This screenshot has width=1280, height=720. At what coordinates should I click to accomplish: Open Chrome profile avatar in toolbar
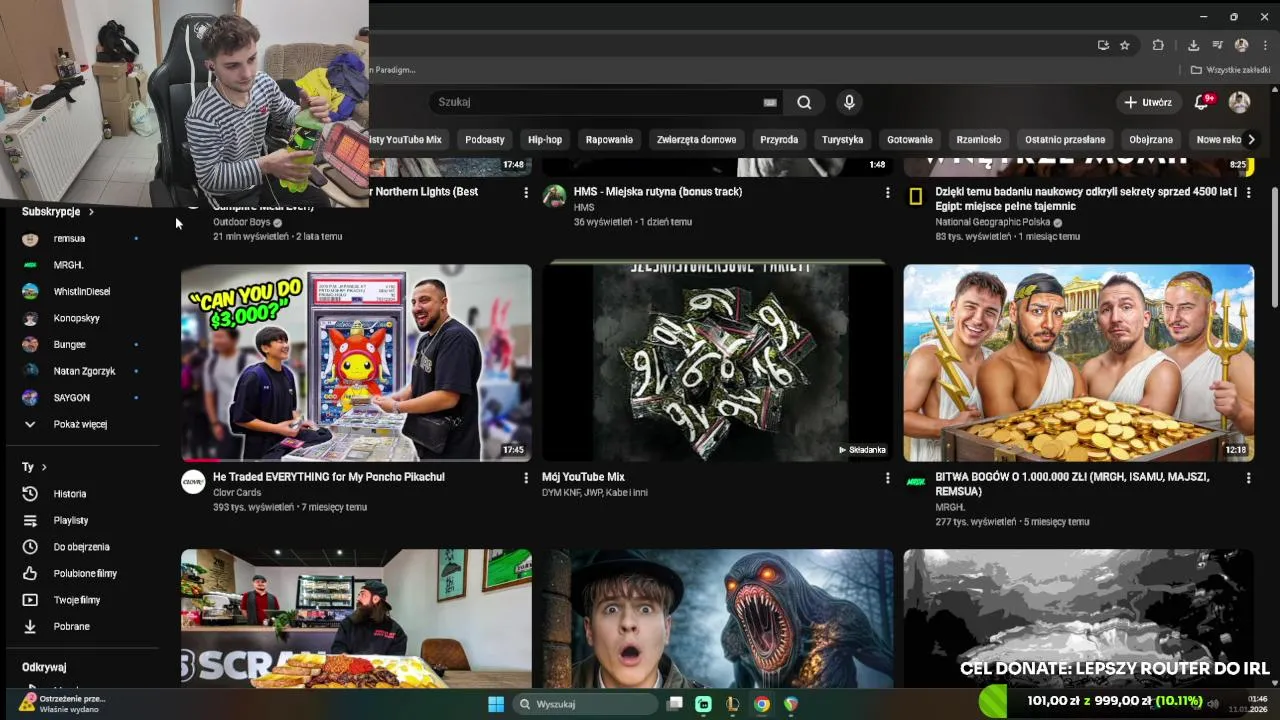(1241, 45)
